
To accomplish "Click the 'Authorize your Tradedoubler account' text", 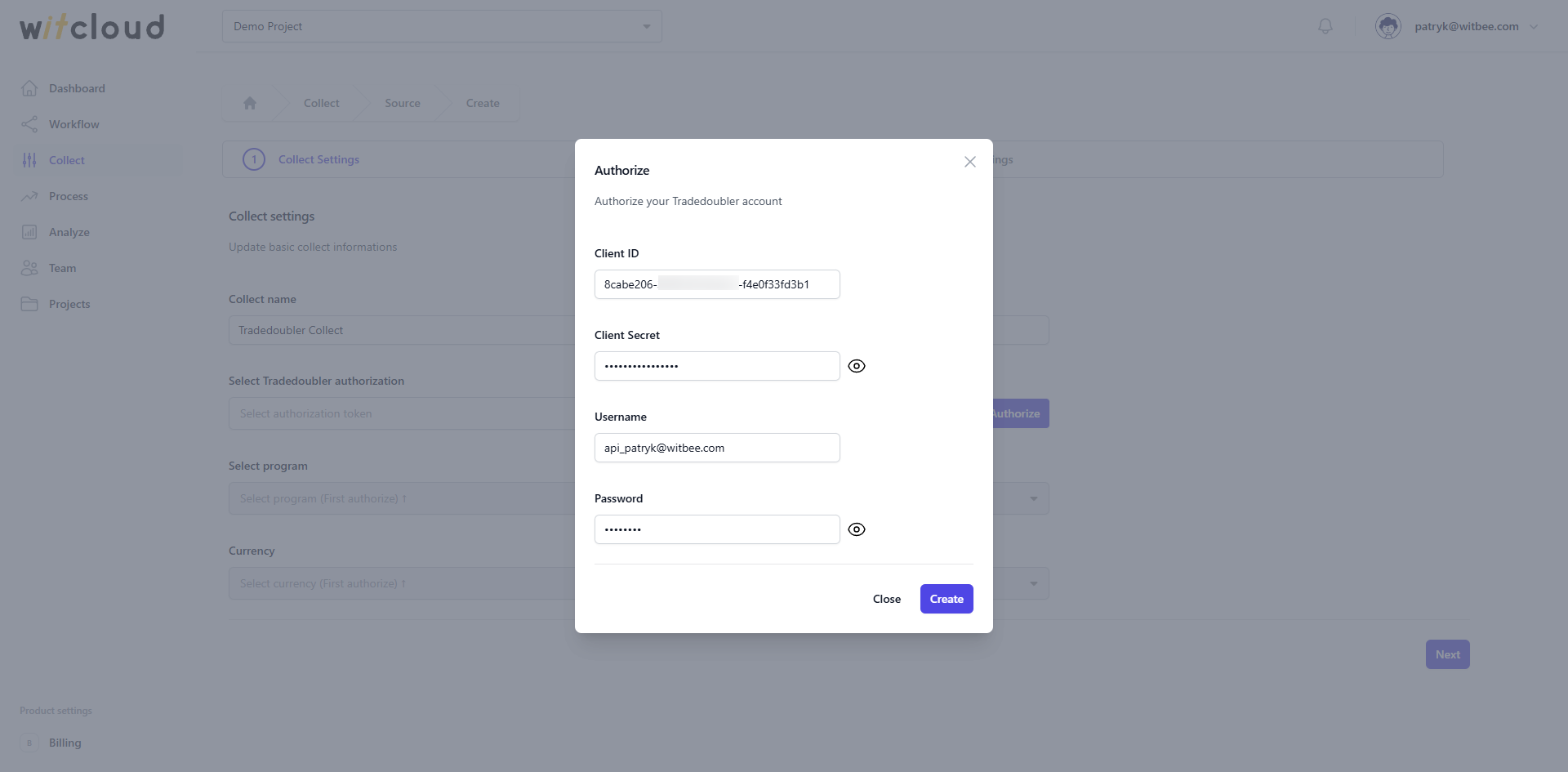I will tap(688, 201).
